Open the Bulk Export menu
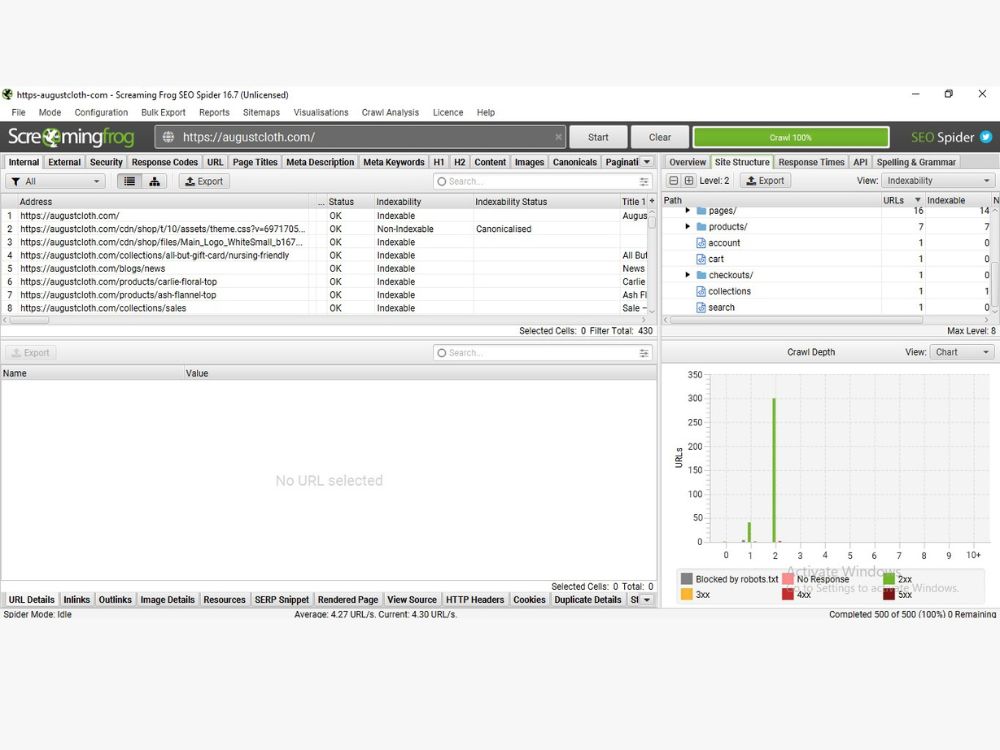This screenshot has width=1000, height=750. point(163,112)
